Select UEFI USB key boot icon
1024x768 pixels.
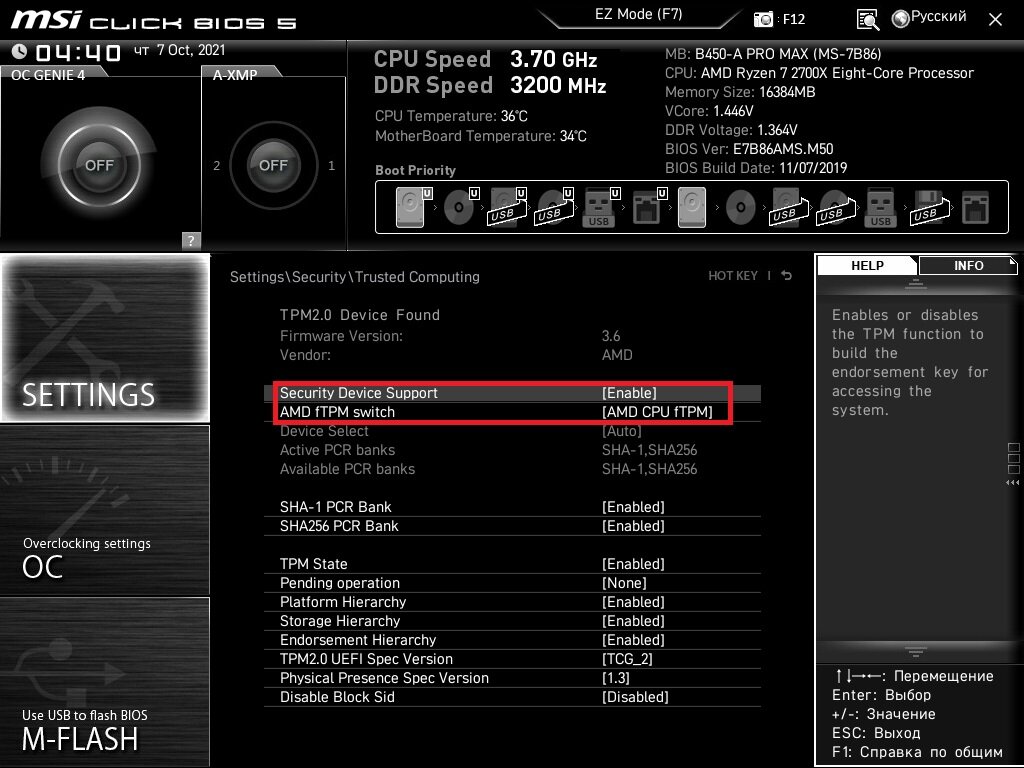(601, 207)
